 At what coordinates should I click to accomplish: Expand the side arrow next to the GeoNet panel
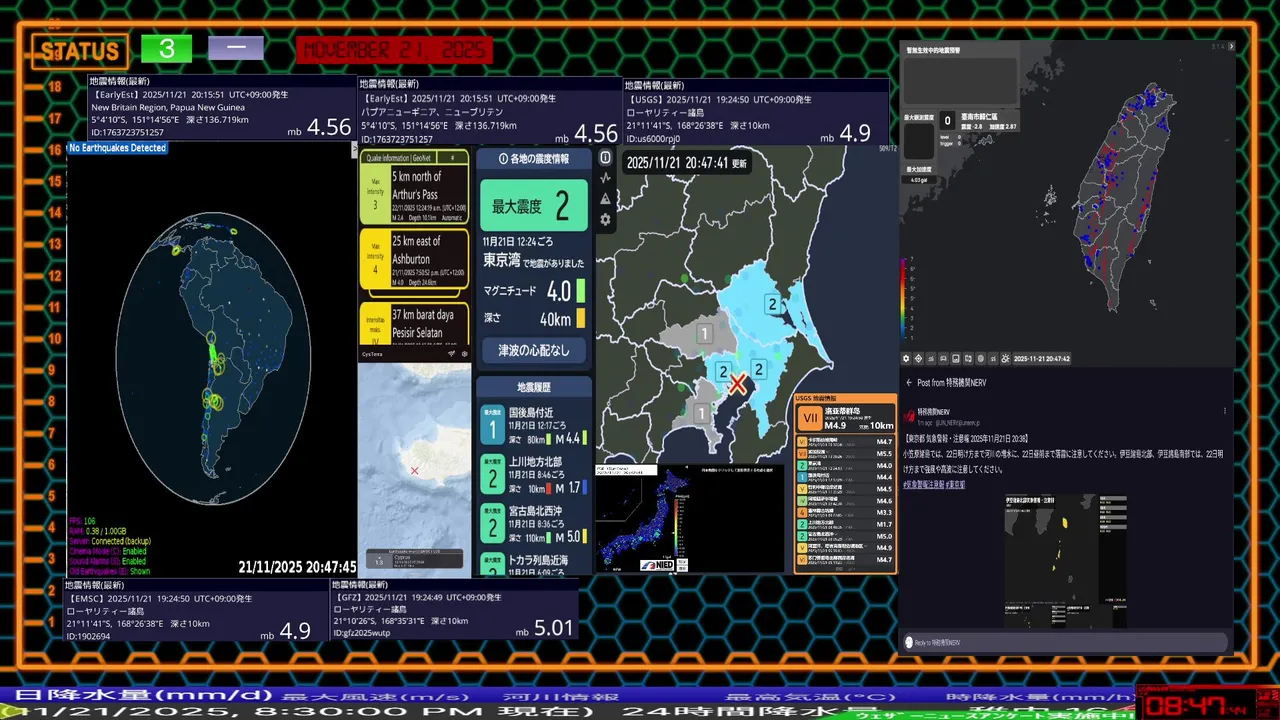coord(354,150)
